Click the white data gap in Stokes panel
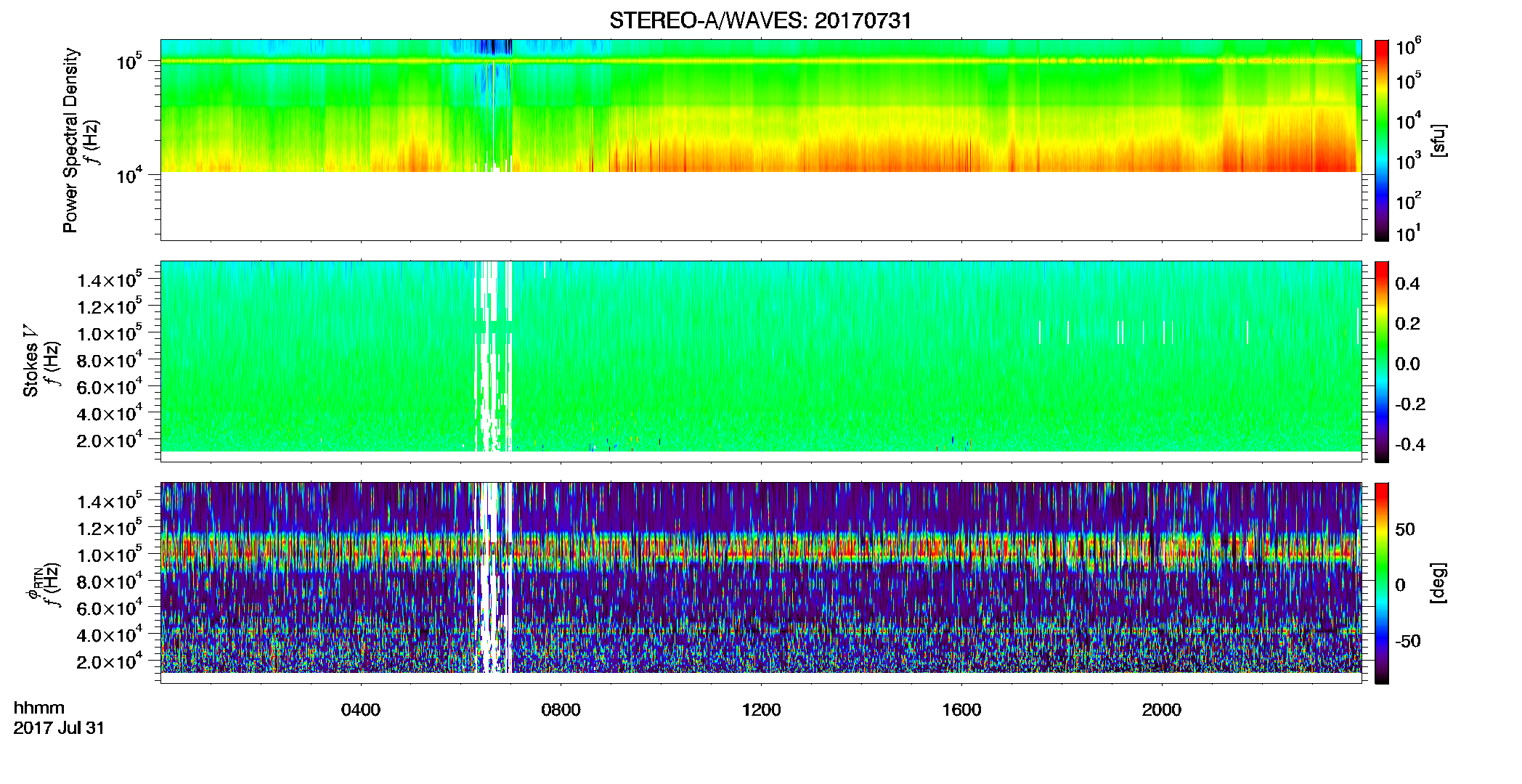Screen dimensions: 1522x784 coord(494,356)
